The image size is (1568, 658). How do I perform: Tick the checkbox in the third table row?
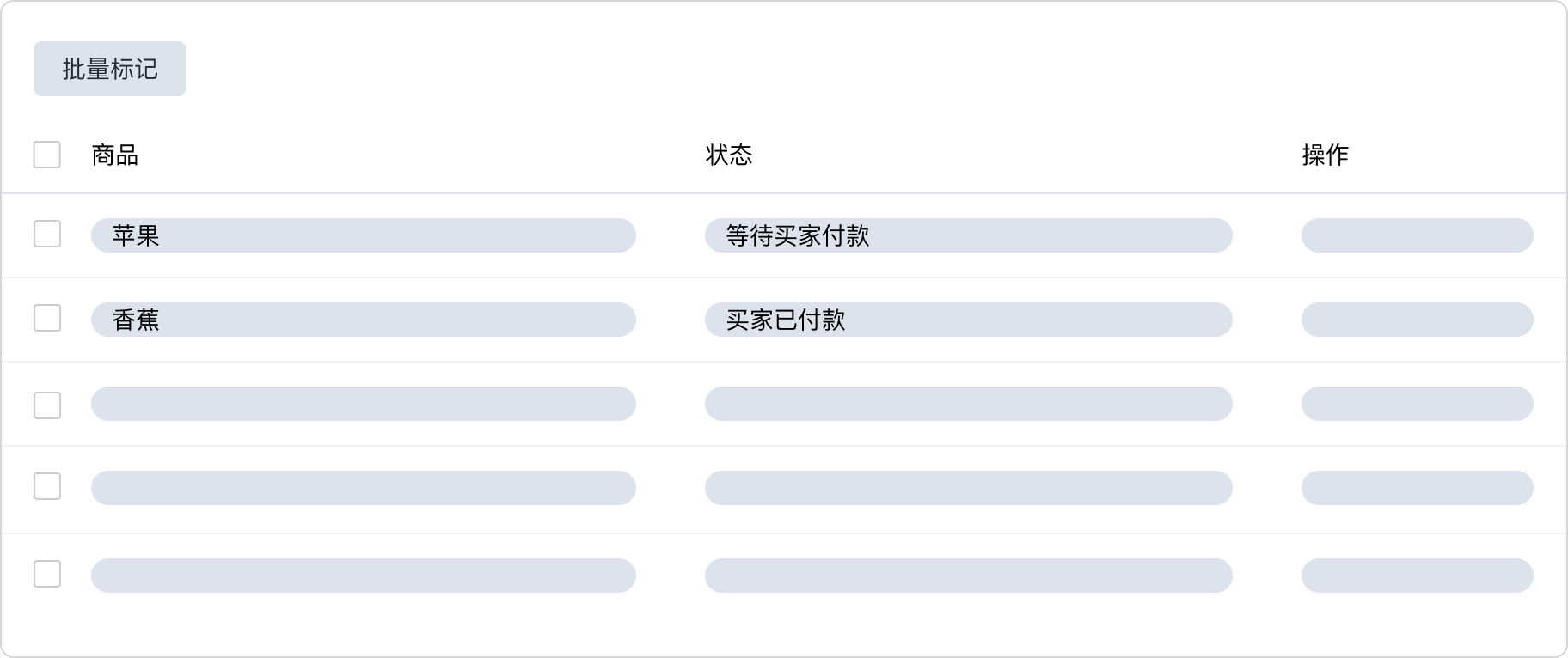(47, 405)
